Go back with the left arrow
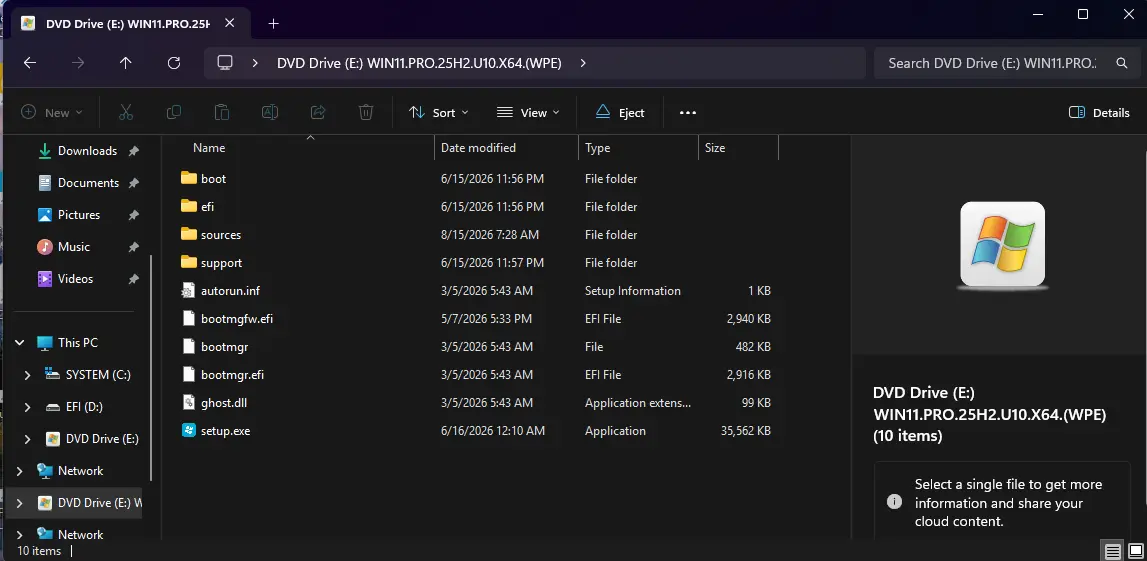Viewport: 1147px width, 561px height. [29, 63]
